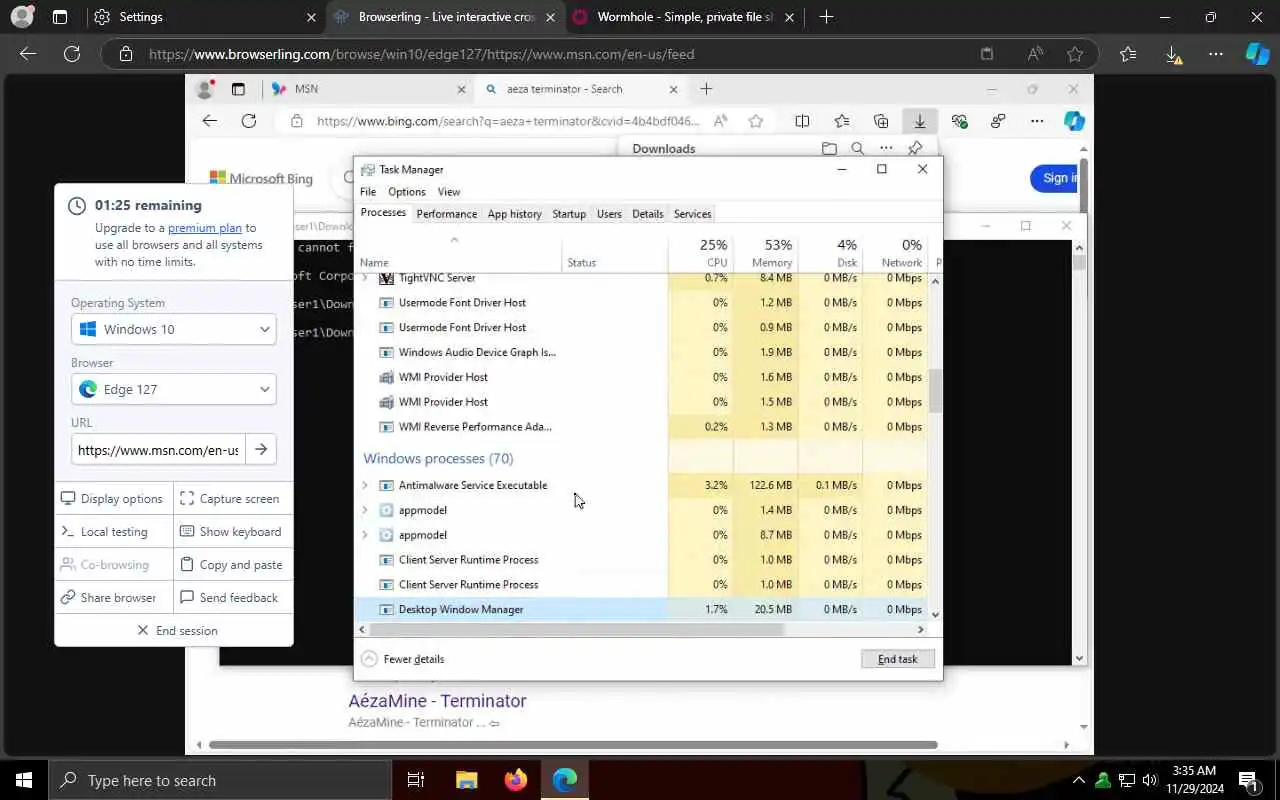Click the TightVNC Server process icon

coord(386,278)
